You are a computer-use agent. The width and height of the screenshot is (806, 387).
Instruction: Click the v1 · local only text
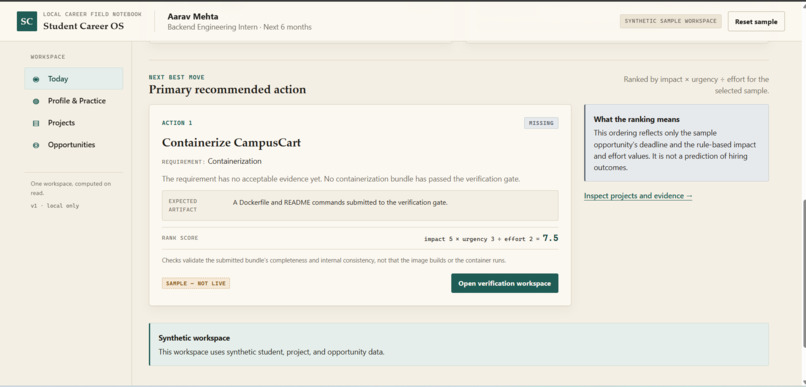tap(54, 206)
